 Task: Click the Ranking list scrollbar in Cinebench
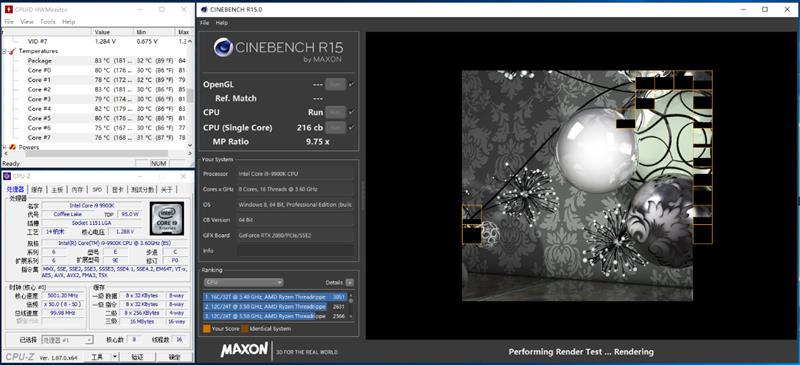pos(350,306)
